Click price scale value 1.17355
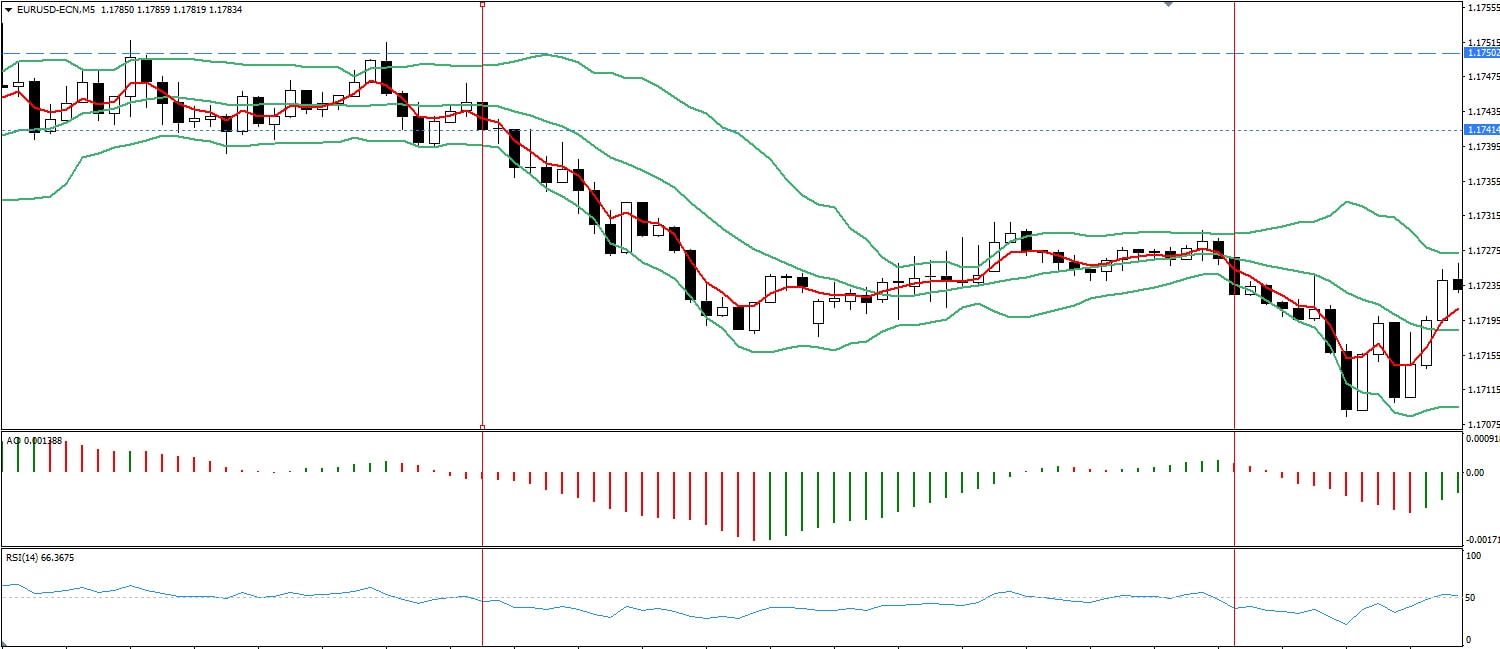Image resolution: width=1500 pixels, height=649 pixels. point(1483,182)
